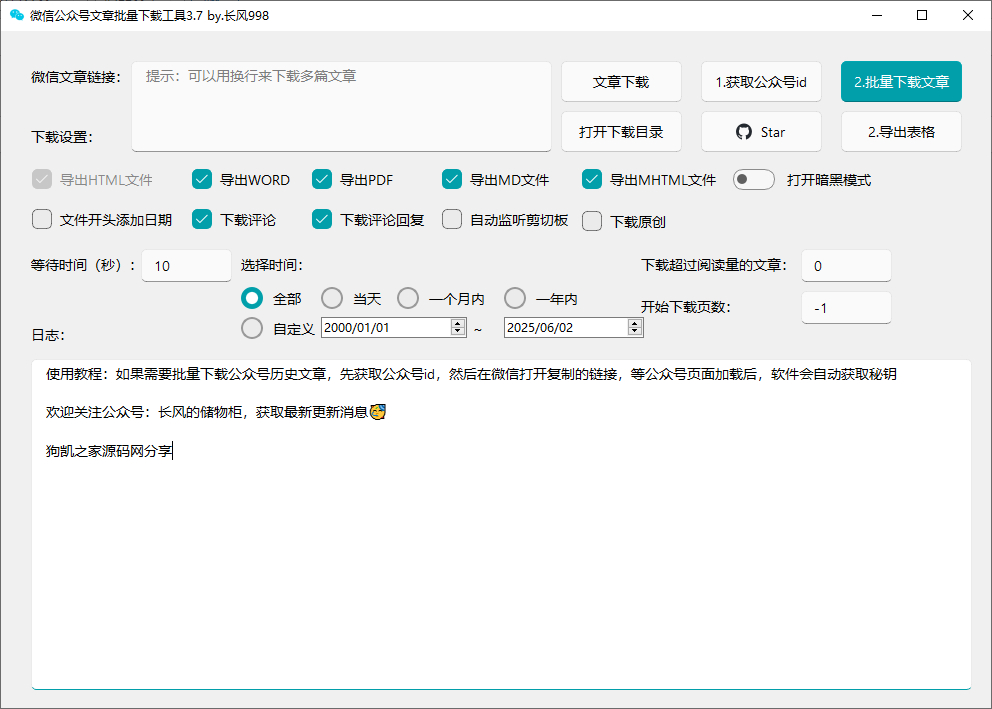Turn on 打开暗黑模式 dark mode switch
992x709 pixels.
pos(752,179)
